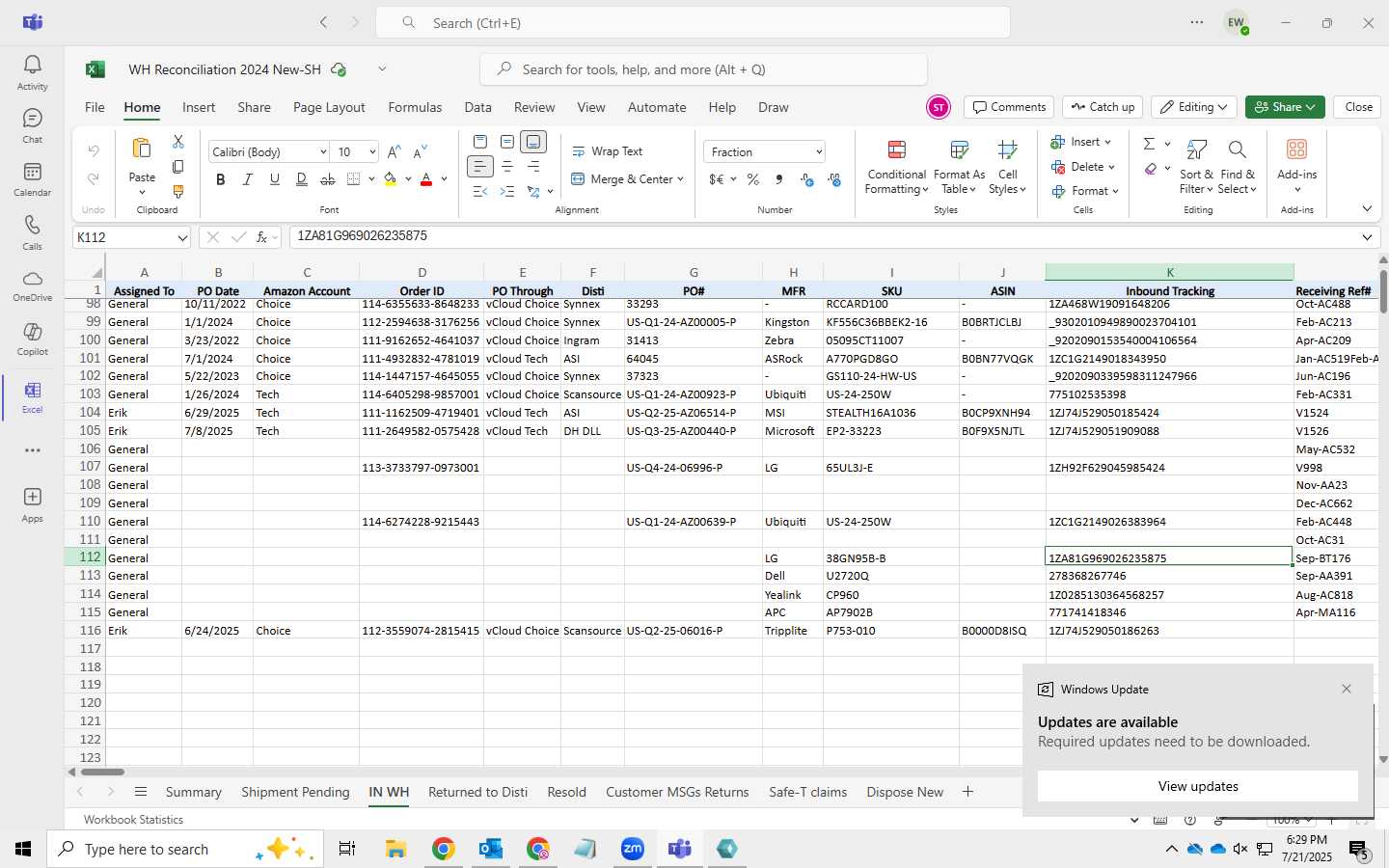Open the Fraction number format dropdown
The height and width of the screenshot is (868, 1389).
pos(819,152)
